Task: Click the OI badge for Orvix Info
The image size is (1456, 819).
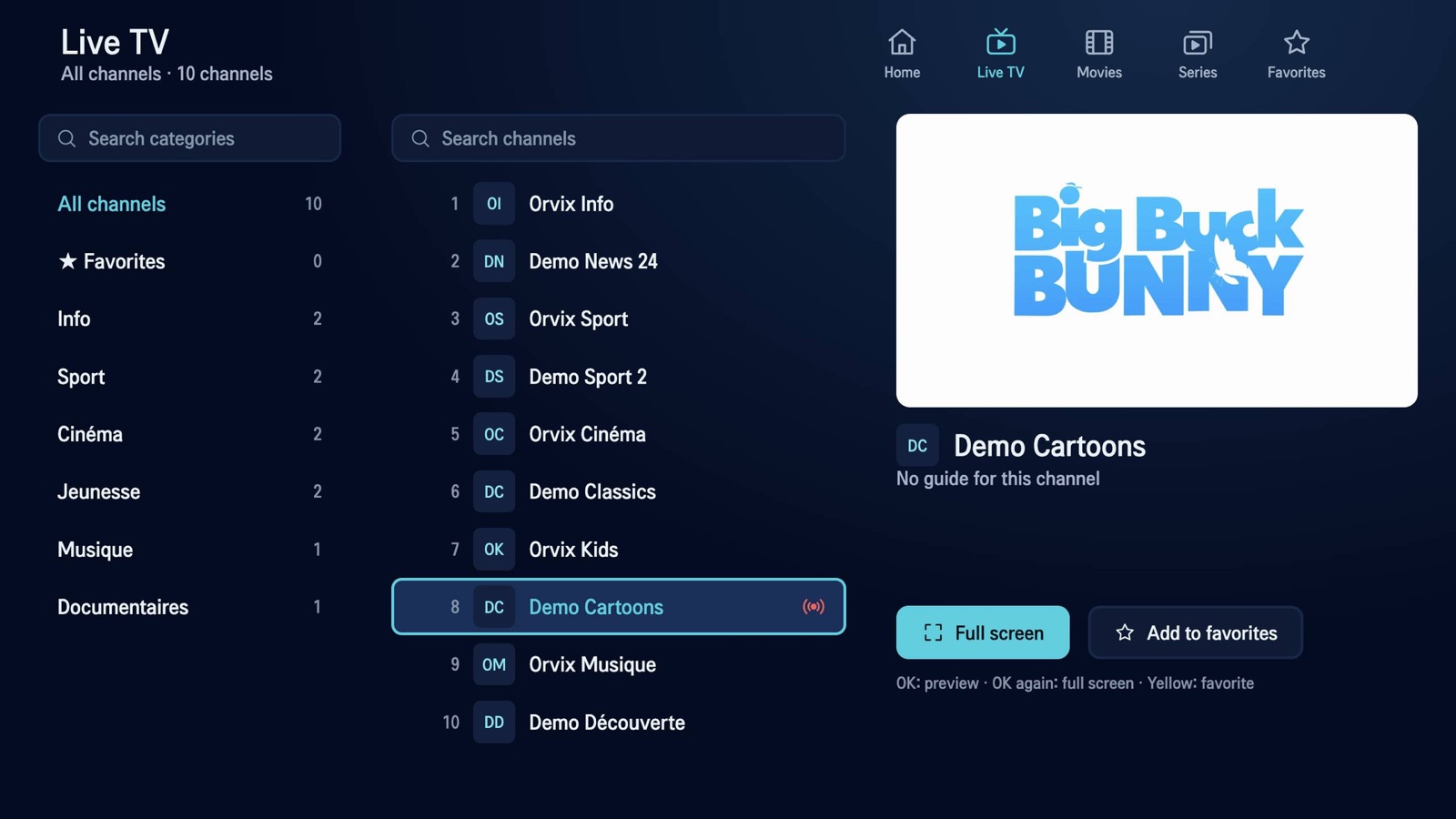Action: click(494, 204)
